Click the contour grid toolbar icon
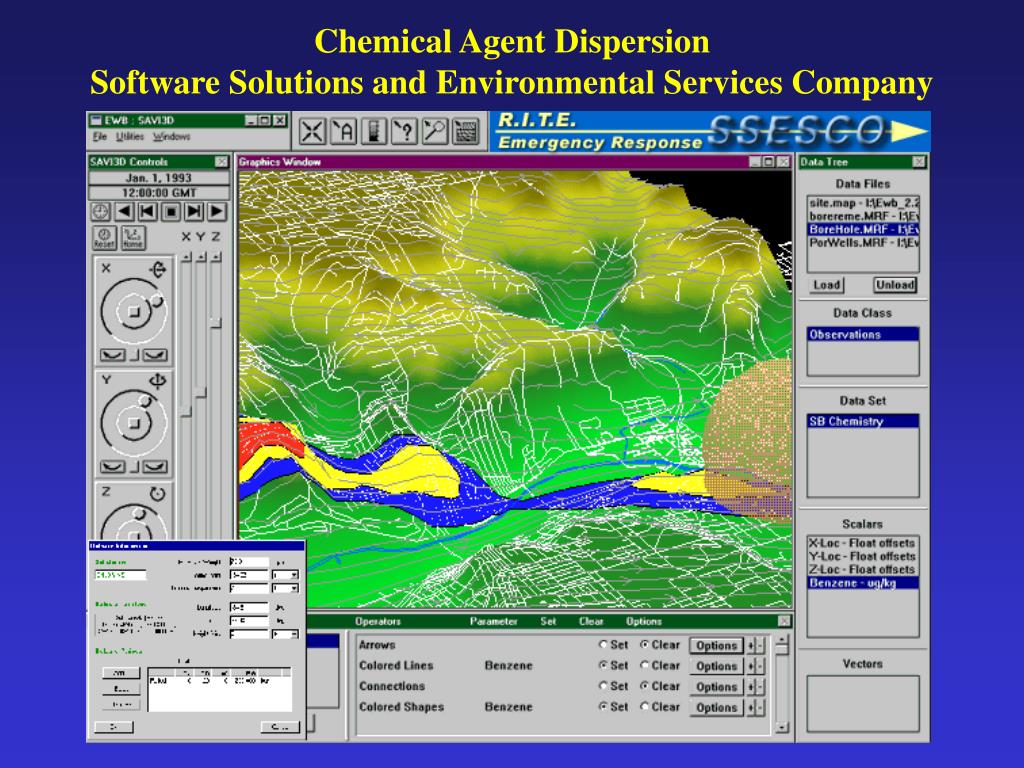 (x=466, y=131)
